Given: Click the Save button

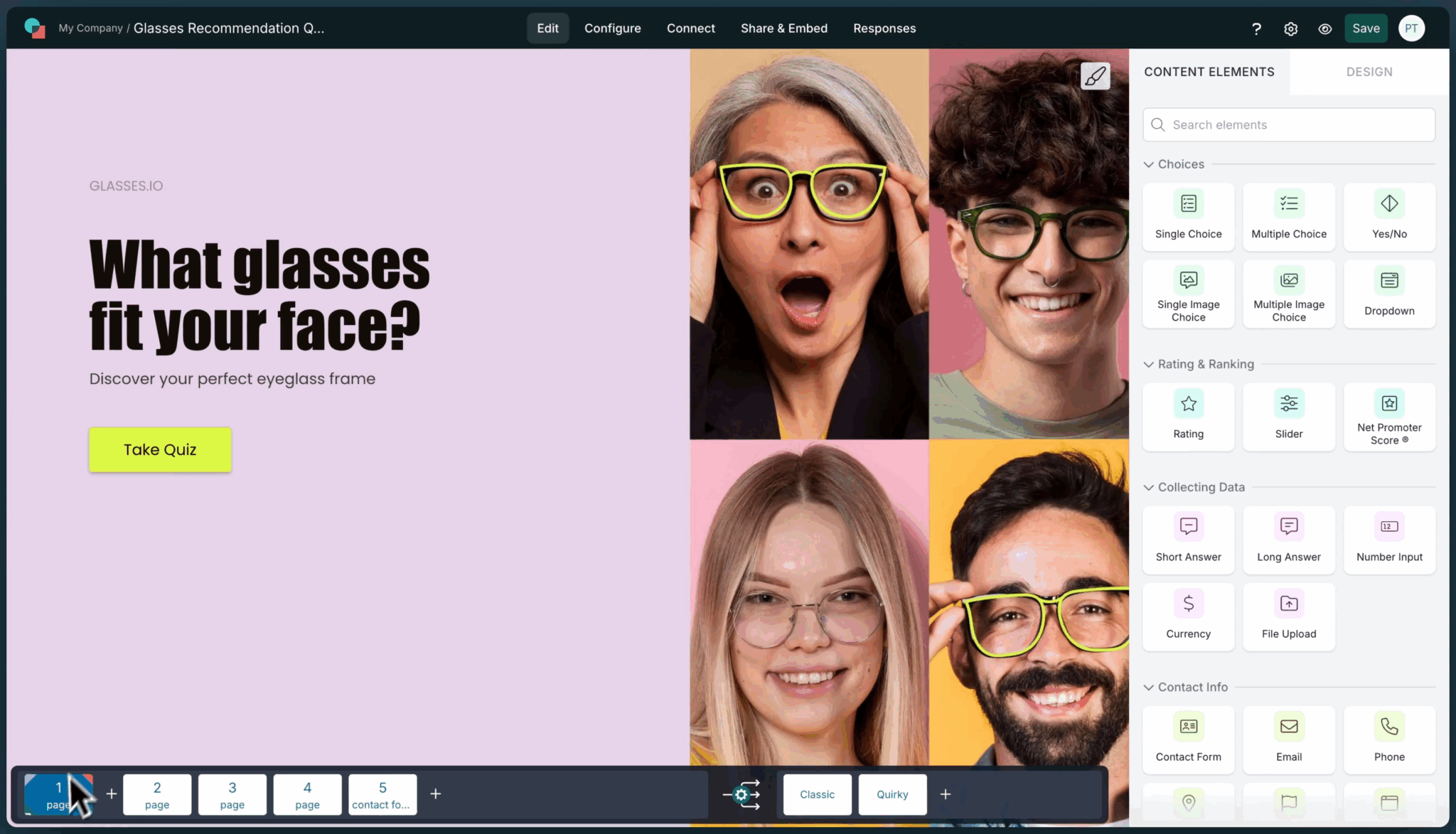Looking at the screenshot, I should click(x=1365, y=28).
